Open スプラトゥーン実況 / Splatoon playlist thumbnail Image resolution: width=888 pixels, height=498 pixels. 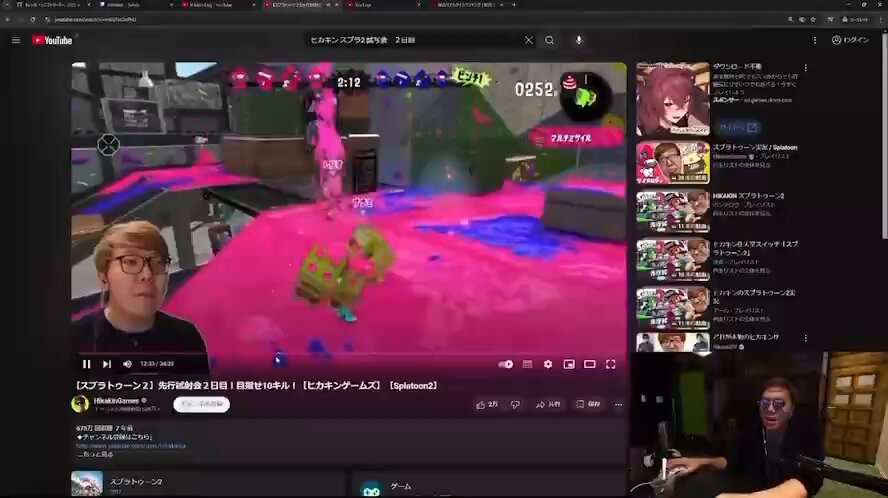(x=673, y=163)
